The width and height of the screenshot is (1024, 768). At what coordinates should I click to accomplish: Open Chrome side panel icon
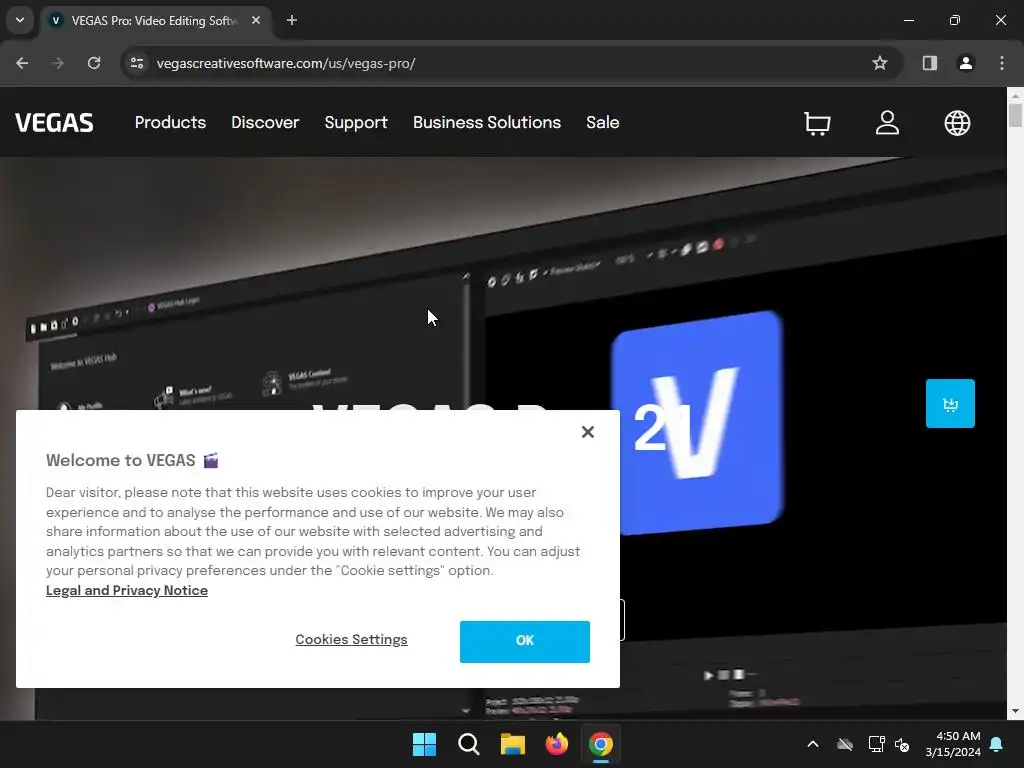point(929,63)
